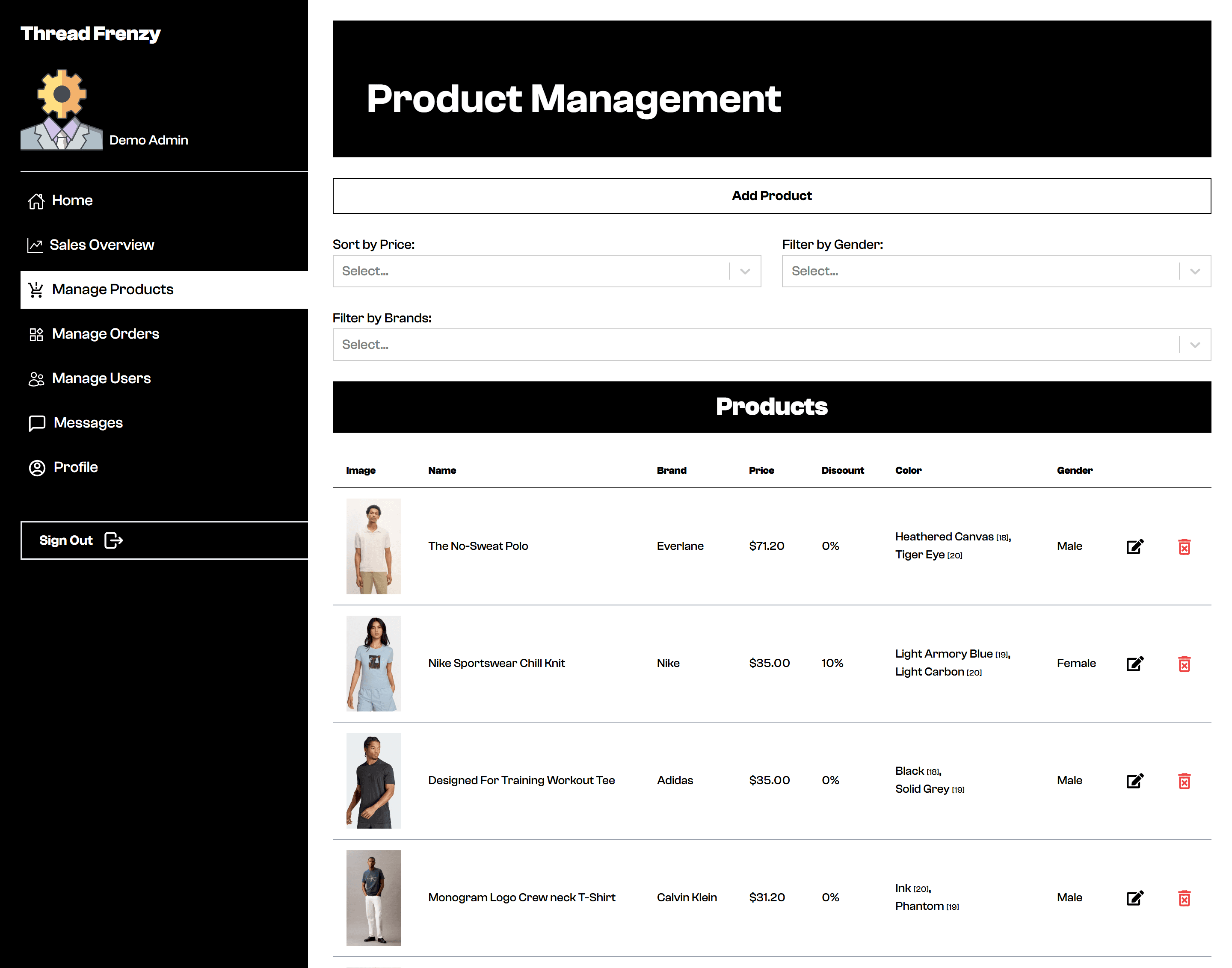This screenshot has height=968, width=1232.
Task: Delete the Nike Sportswear Chill Knit product
Action: pos(1184,664)
